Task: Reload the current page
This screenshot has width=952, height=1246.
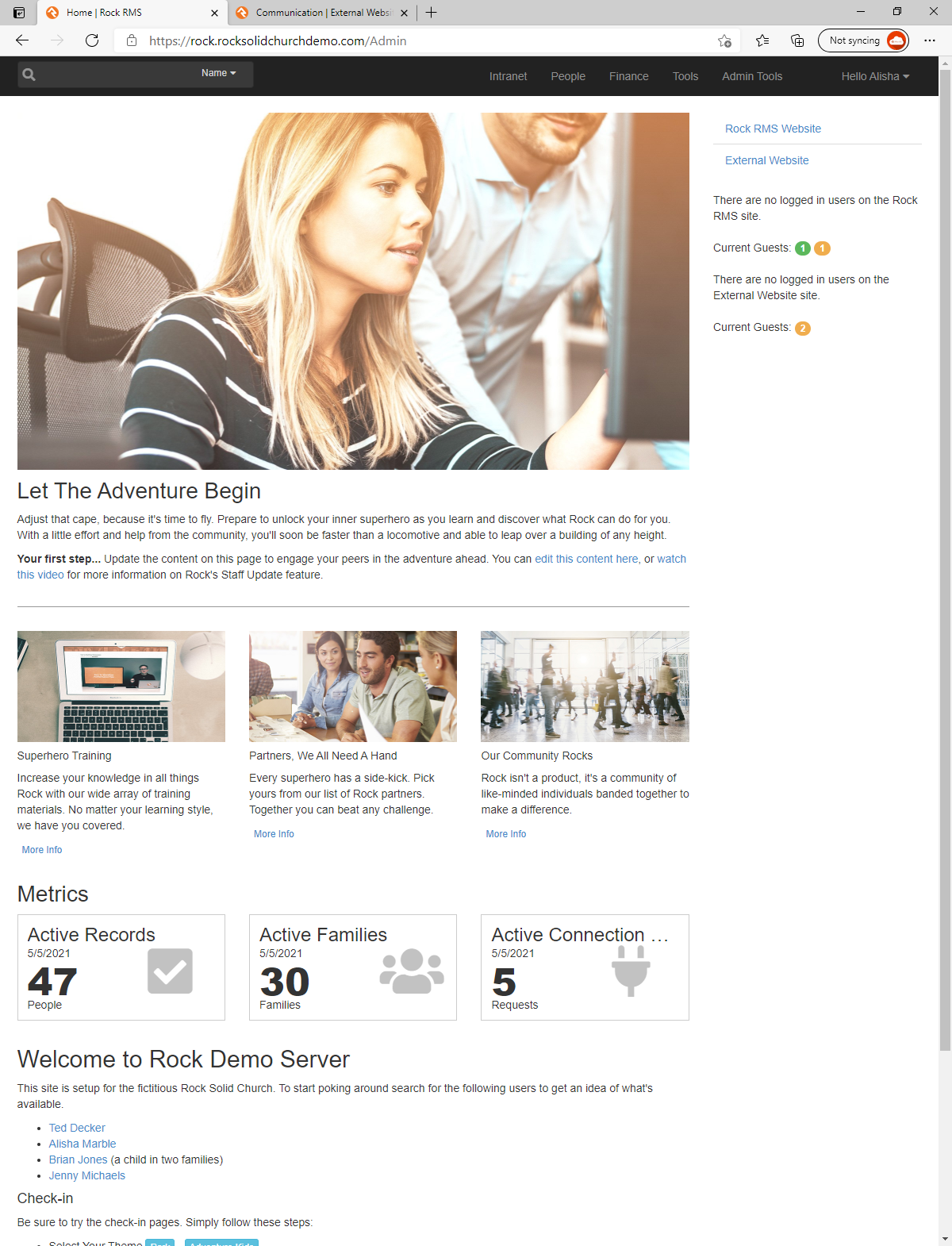Action: point(92,40)
